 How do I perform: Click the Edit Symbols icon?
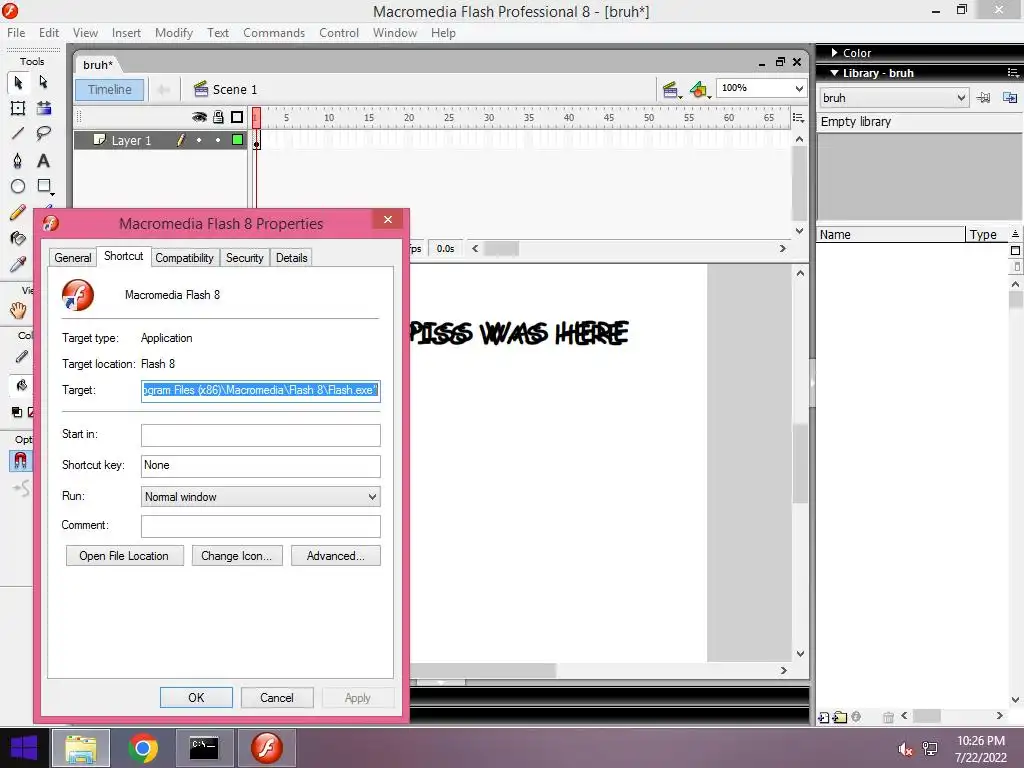click(699, 90)
